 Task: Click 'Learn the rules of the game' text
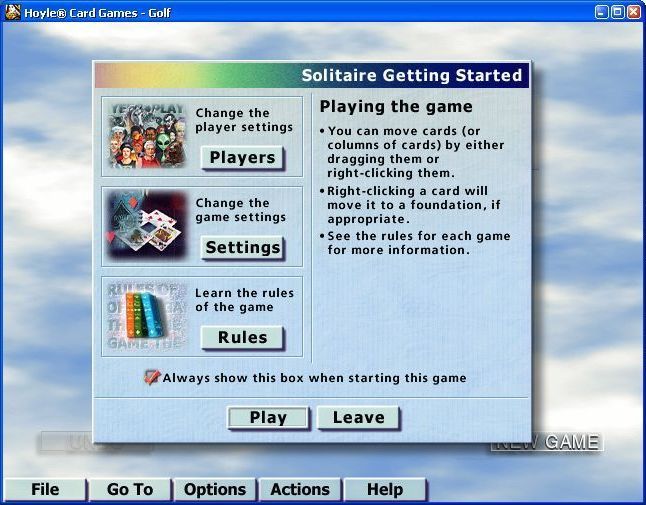point(244,300)
